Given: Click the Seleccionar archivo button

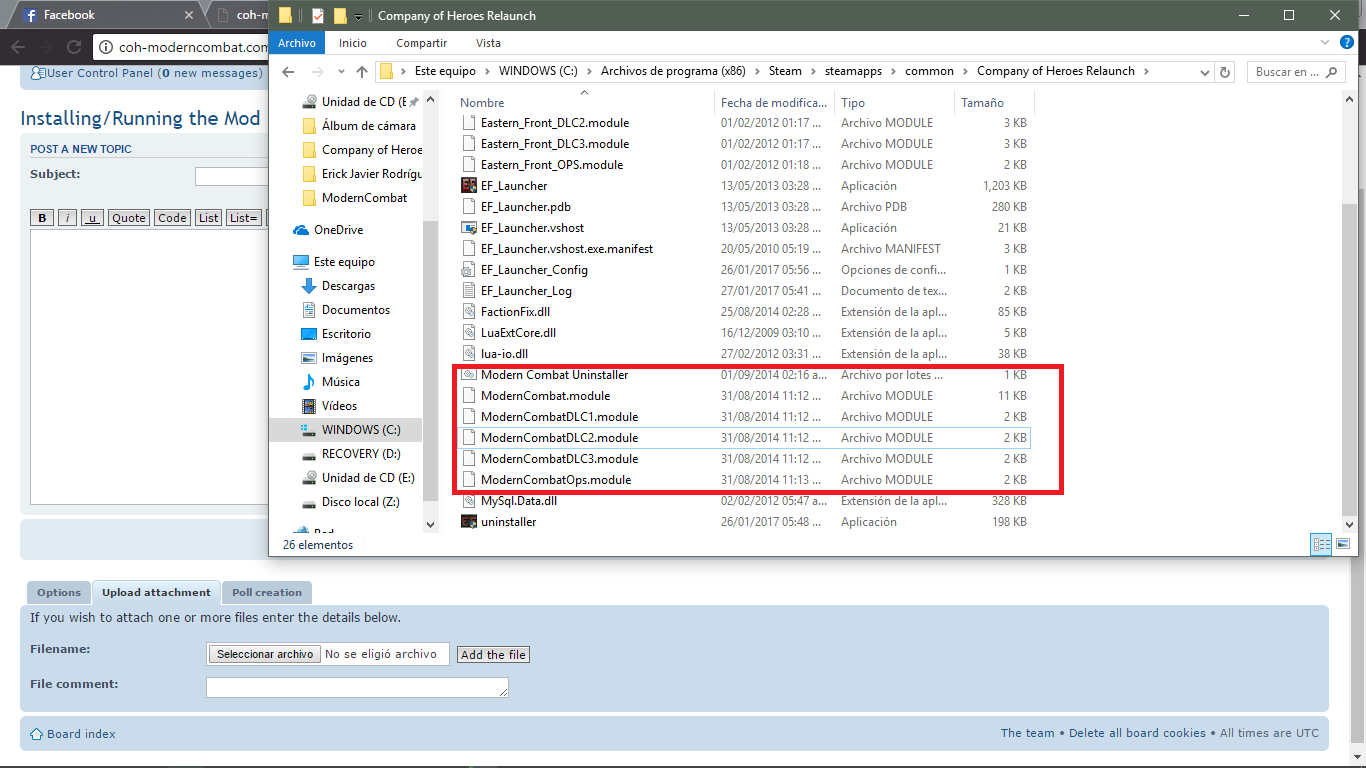Looking at the screenshot, I should click(x=265, y=654).
